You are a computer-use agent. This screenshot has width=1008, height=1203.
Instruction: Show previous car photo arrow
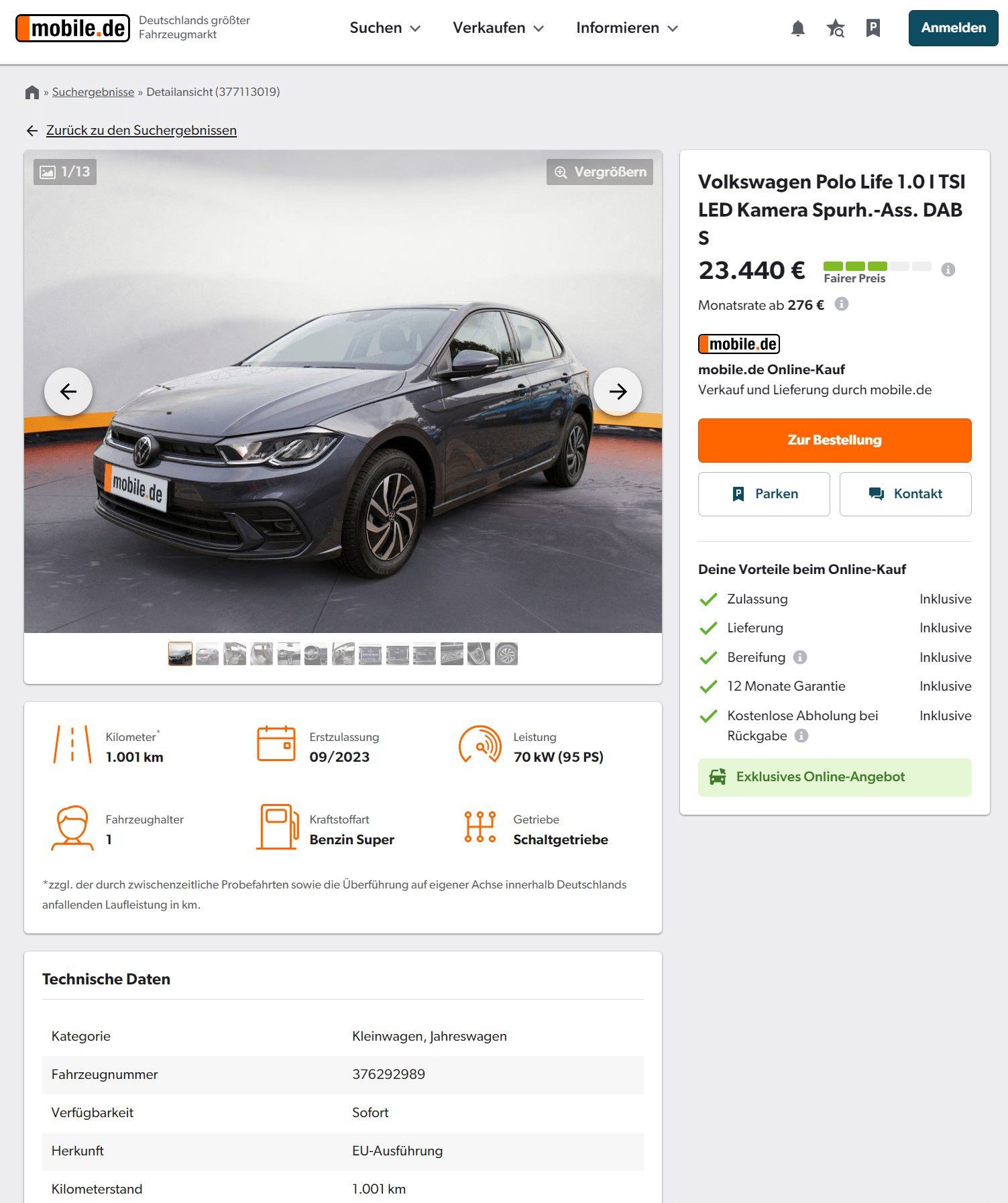tap(68, 392)
